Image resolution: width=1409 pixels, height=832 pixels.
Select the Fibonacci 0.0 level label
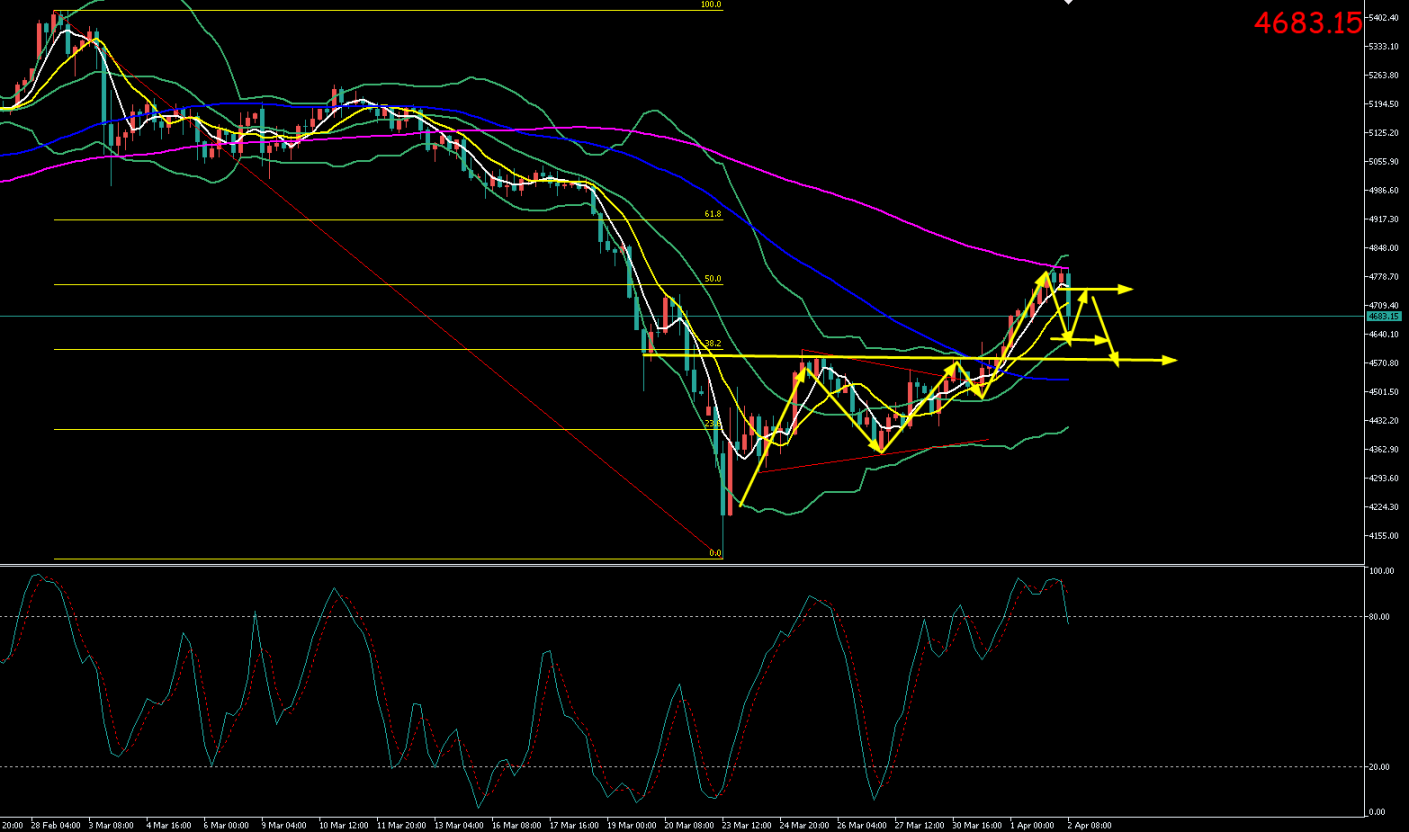coord(714,553)
